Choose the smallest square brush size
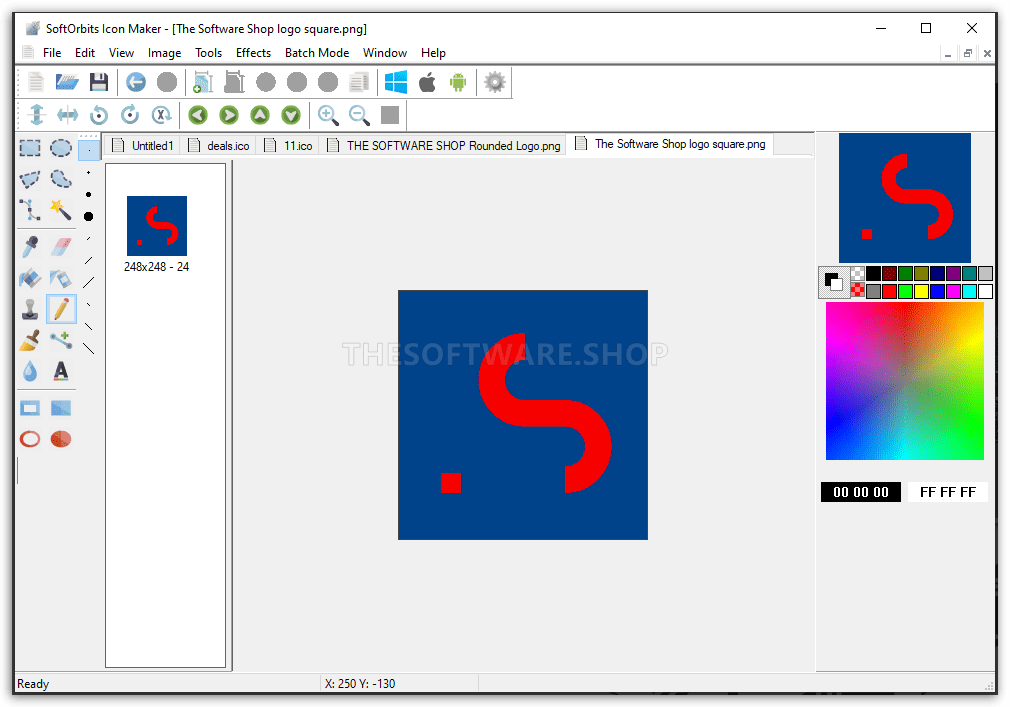Viewport: 1010px width, 707px height. click(89, 150)
